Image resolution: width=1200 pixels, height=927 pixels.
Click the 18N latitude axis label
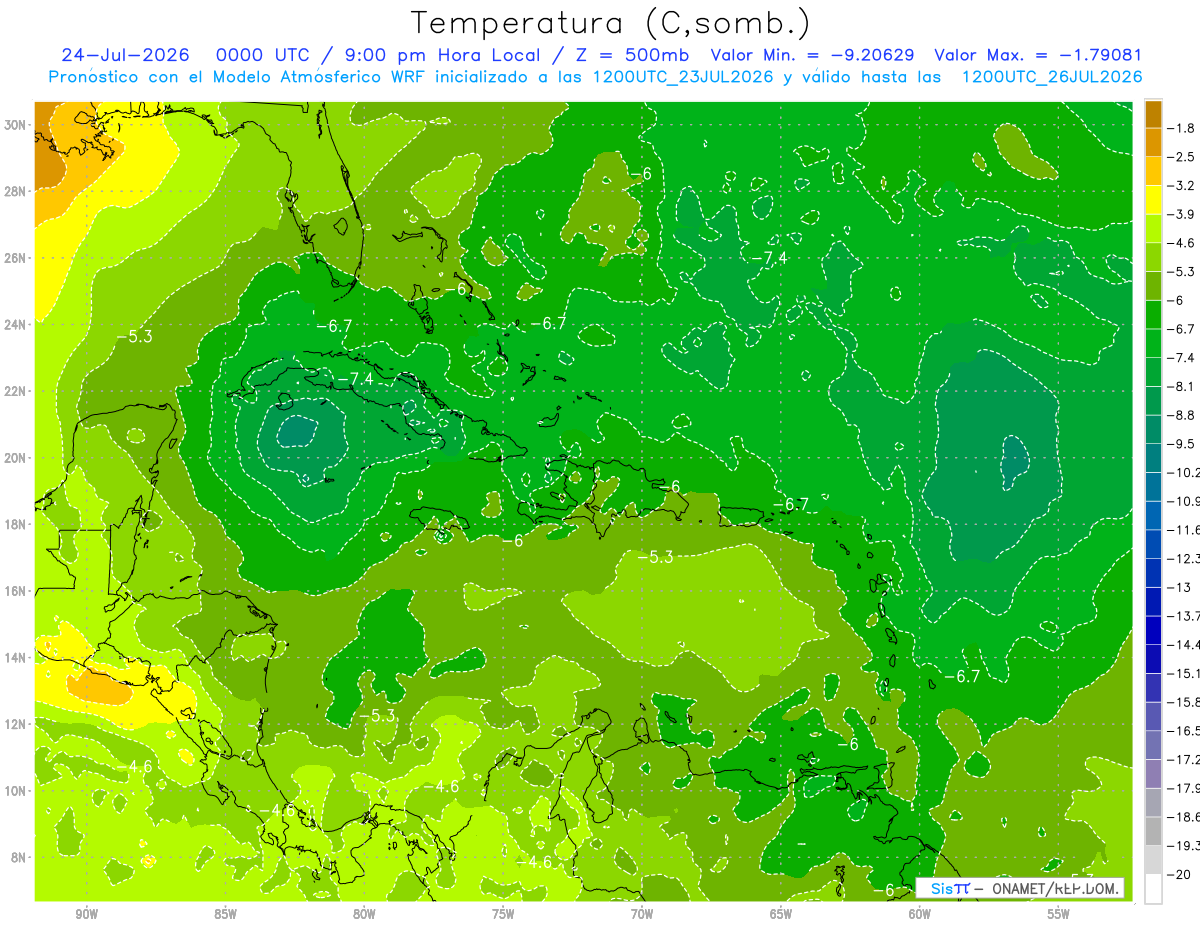[x=16, y=524]
